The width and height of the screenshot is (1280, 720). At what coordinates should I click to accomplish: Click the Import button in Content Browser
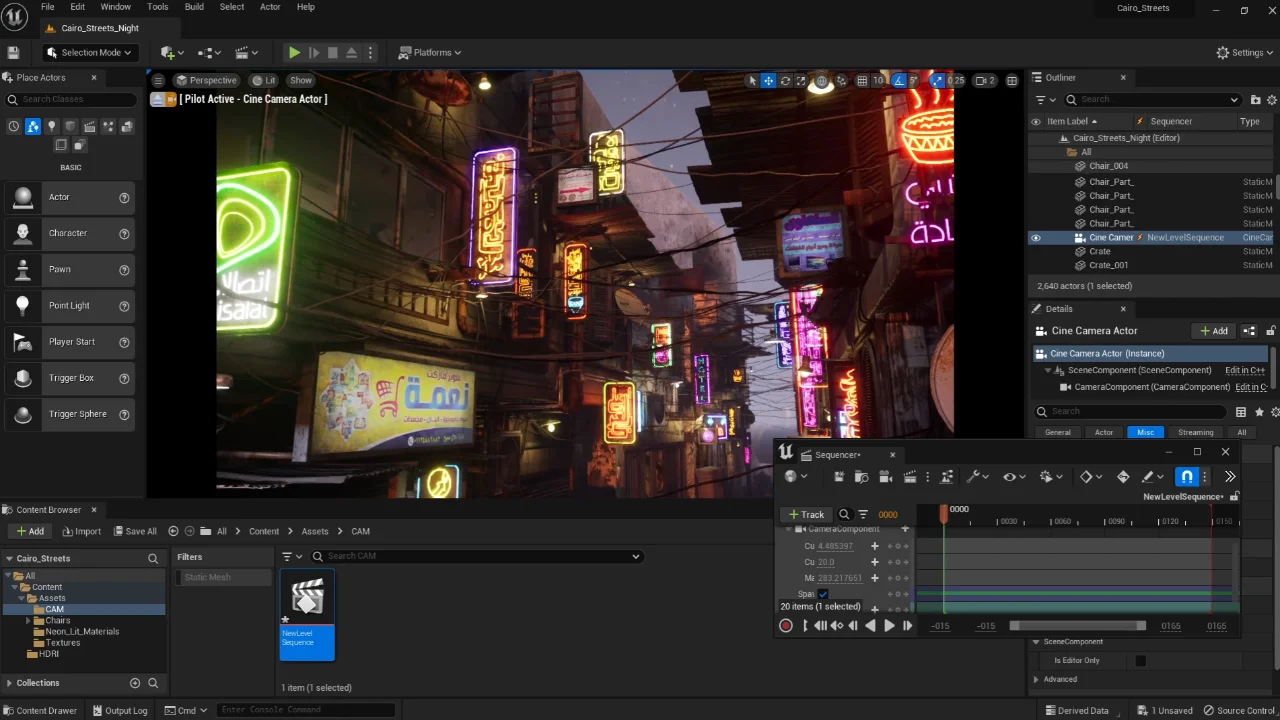click(x=81, y=531)
